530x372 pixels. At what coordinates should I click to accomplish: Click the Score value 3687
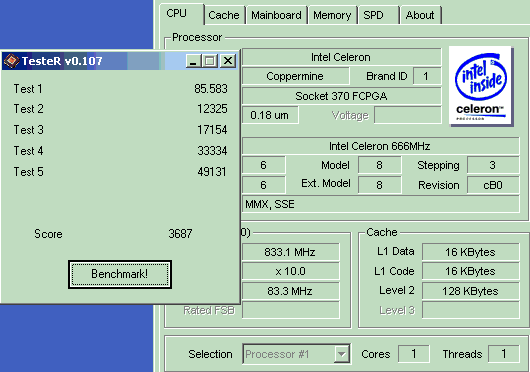(x=180, y=233)
